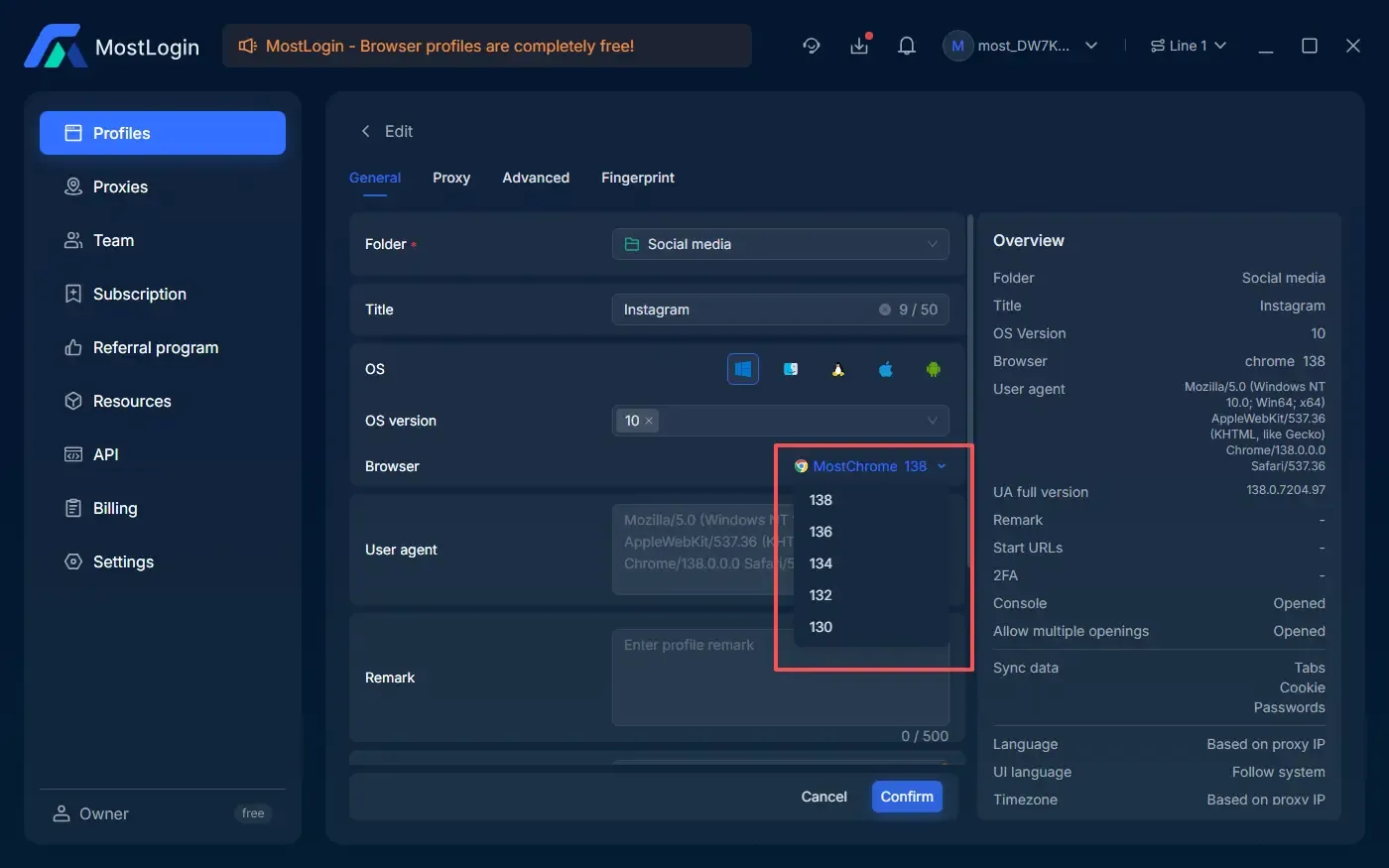
Task: Open the Folder dropdown Social media
Action: (781, 244)
